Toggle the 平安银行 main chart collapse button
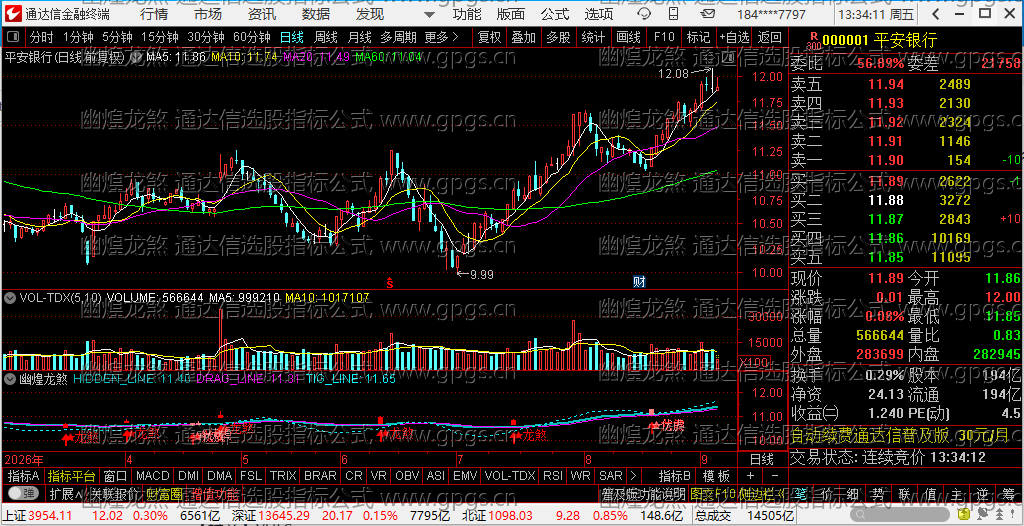 pos(137,57)
